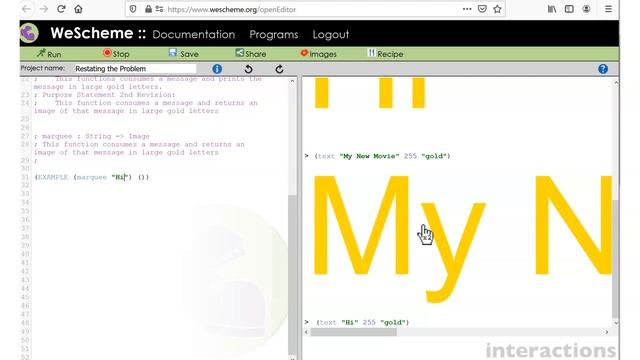Click the large gold "My N" image output
This screenshot has width=640, height=360.
[462, 238]
